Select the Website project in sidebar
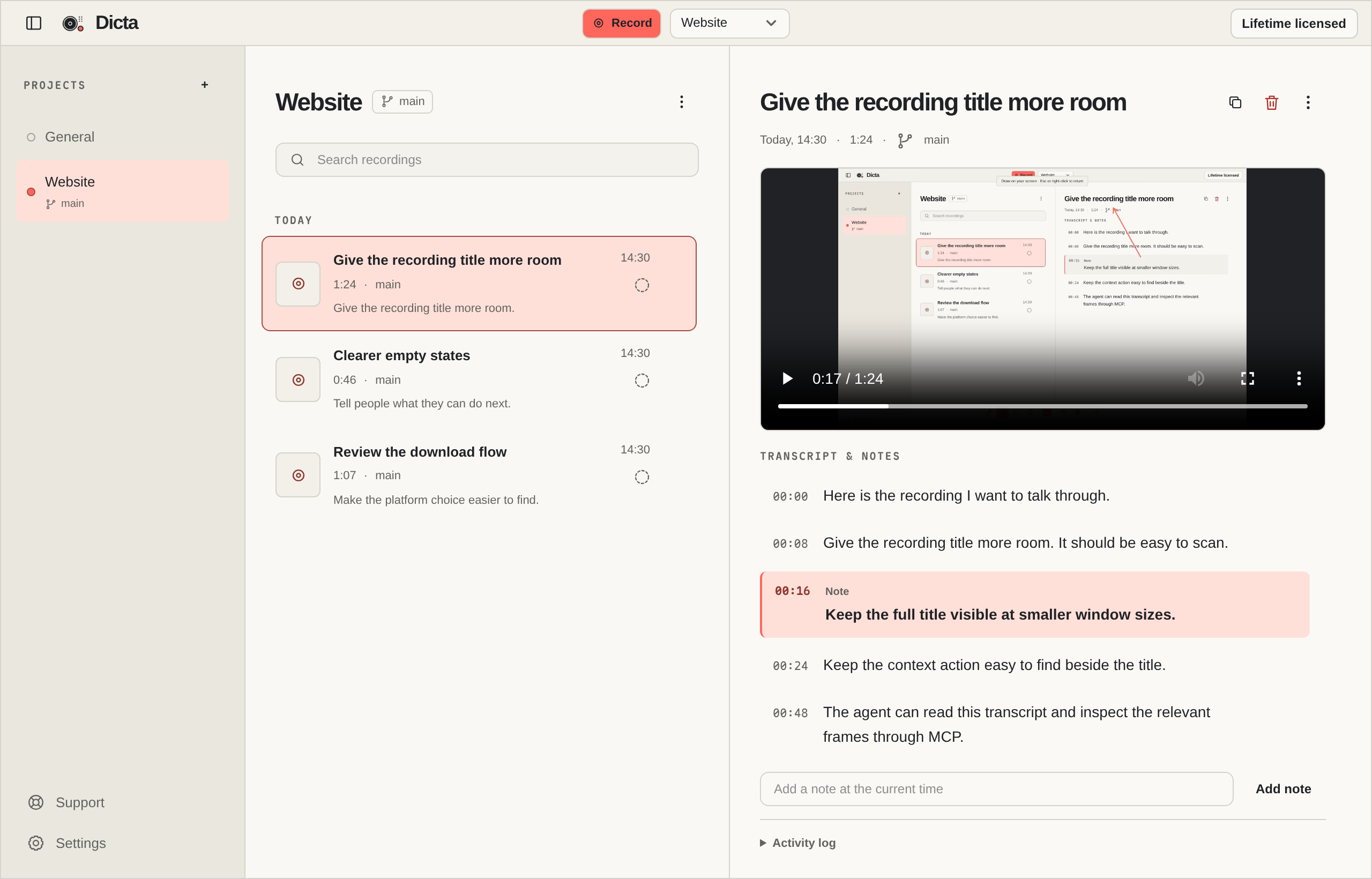The image size is (1372, 879). click(123, 191)
